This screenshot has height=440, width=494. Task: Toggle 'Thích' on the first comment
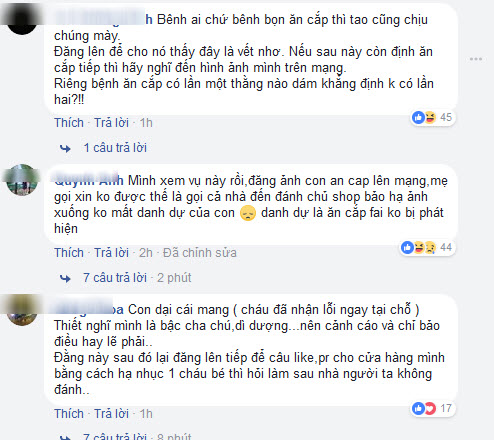point(69,123)
